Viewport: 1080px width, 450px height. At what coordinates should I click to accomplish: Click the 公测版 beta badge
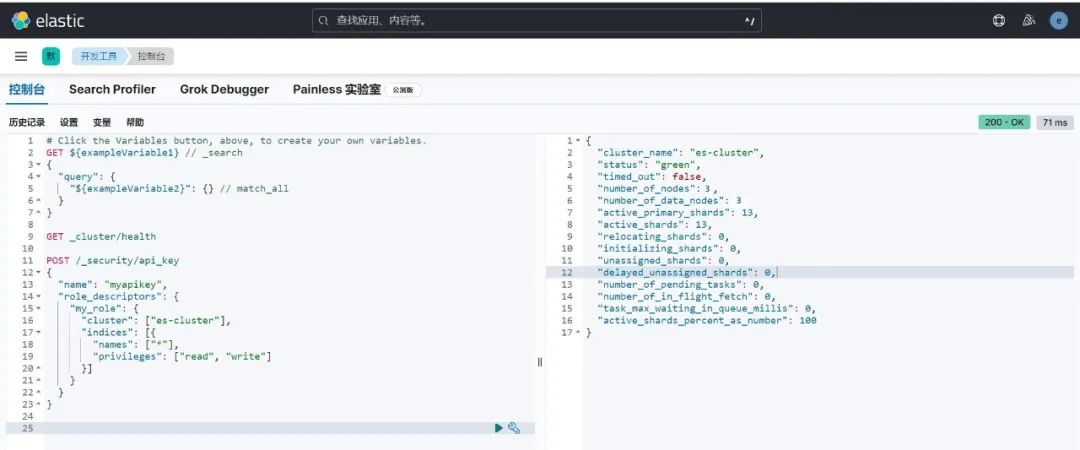(404, 90)
